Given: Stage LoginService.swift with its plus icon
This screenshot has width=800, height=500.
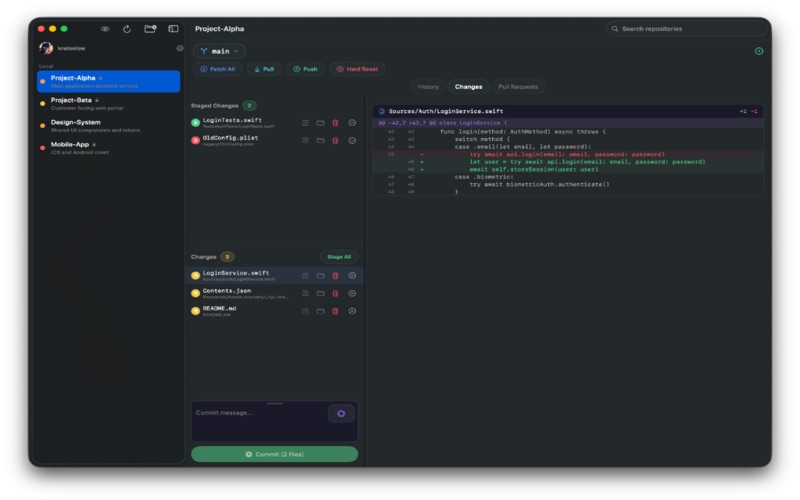Looking at the screenshot, I should 352,276.
